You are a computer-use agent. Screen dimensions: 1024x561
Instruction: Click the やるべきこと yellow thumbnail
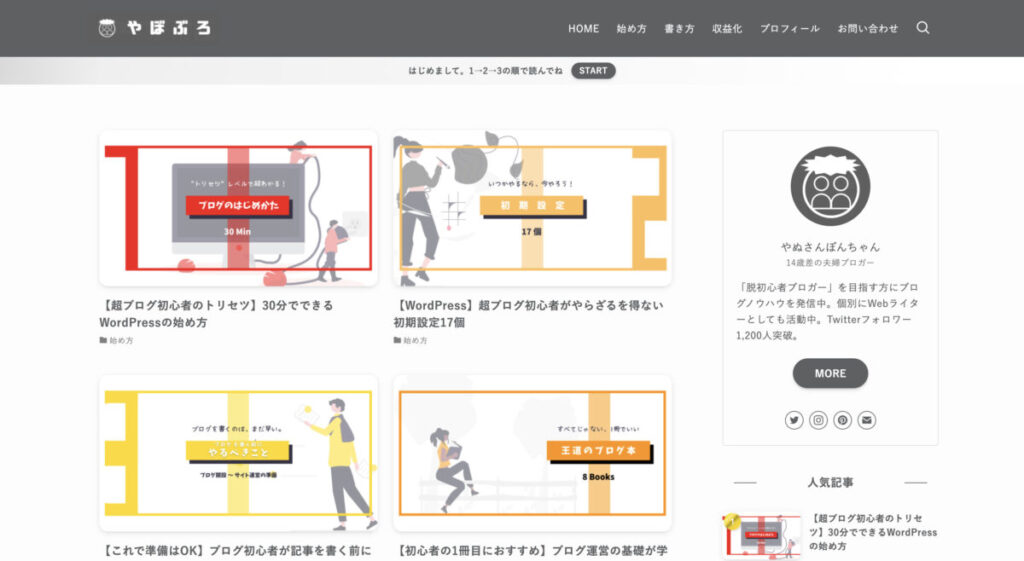(238, 453)
